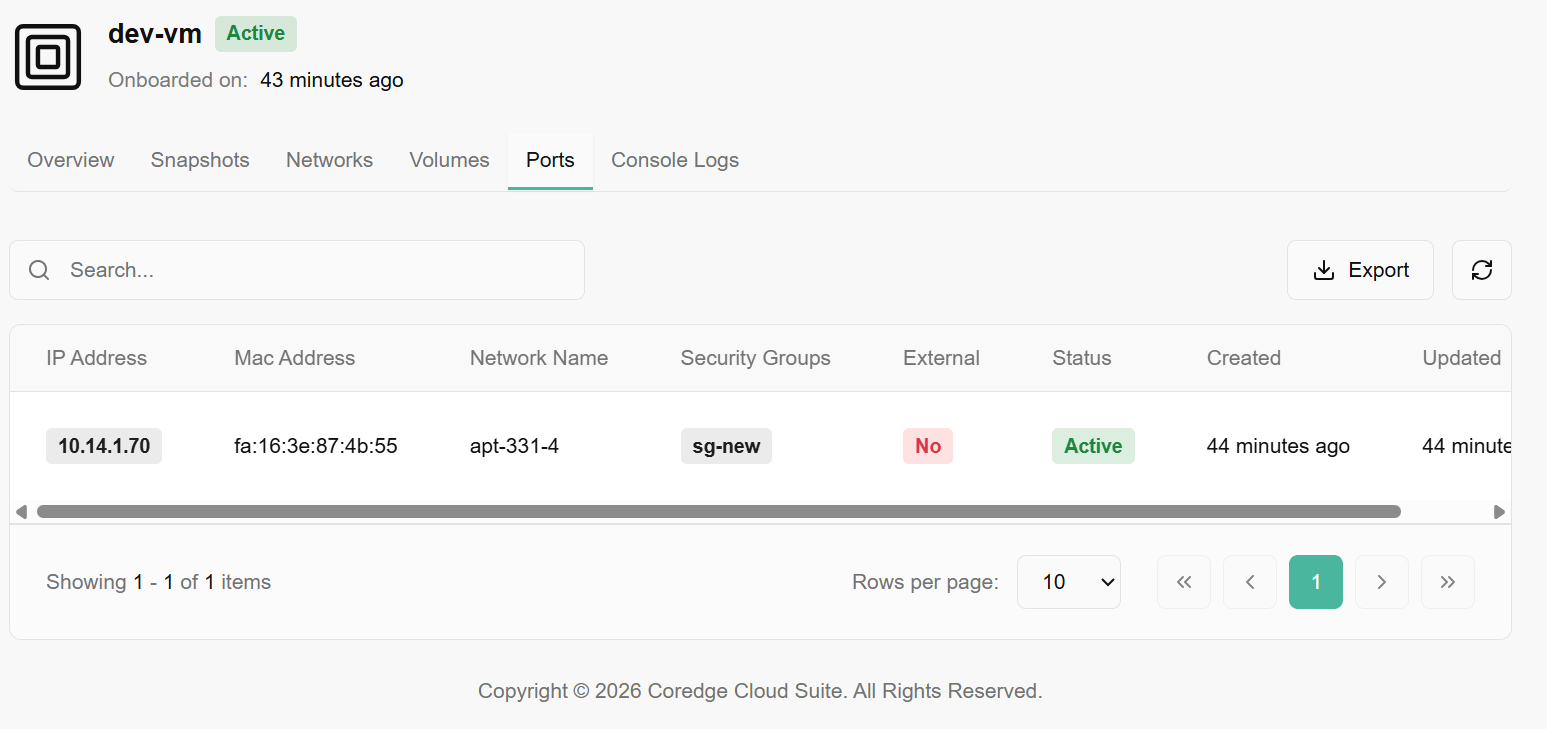
Task: Open the Volumes tab
Action: point(449,160)
